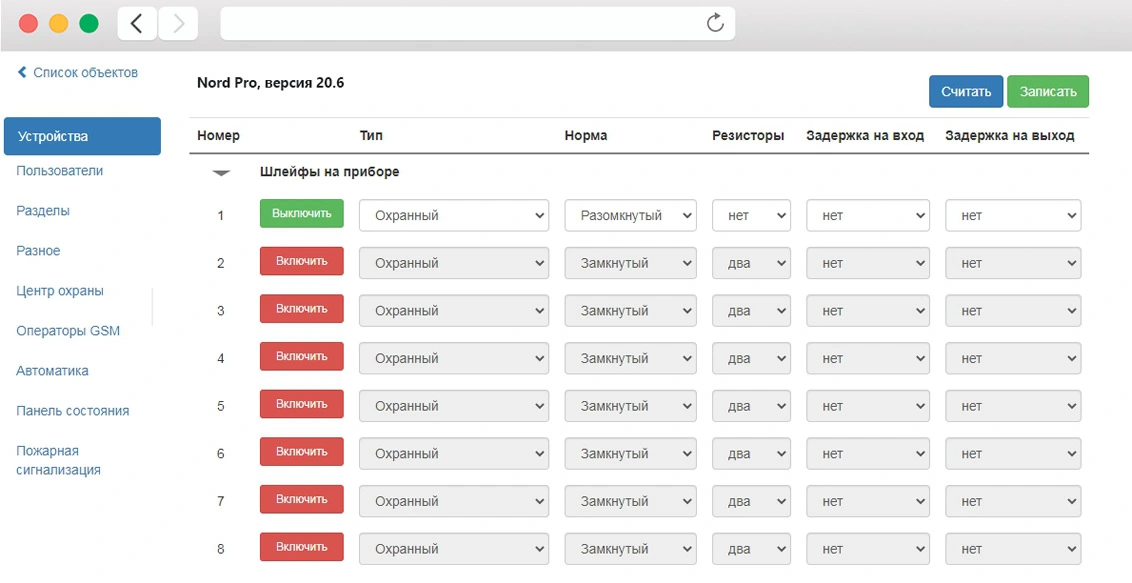Enable zone 5 with Включить button
This screenshot has height=583, width=1132.
coord(301,405)
